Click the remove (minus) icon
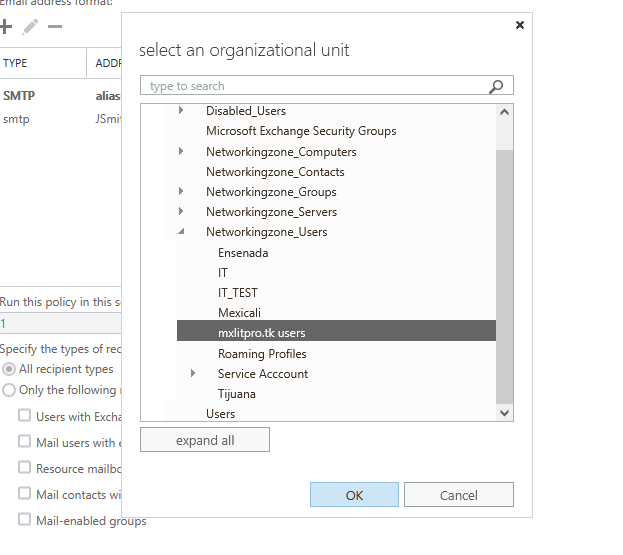Image resolution: width=623 pixels, height=555 pixels. 55,27
